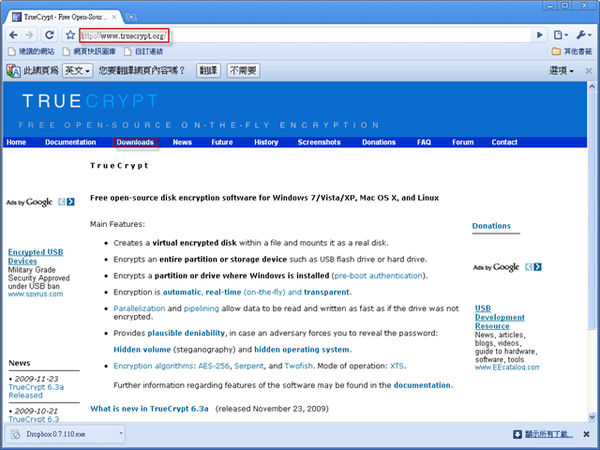Open the 網頁快訊圖庫 bookmark

click(x=89, y=51)
